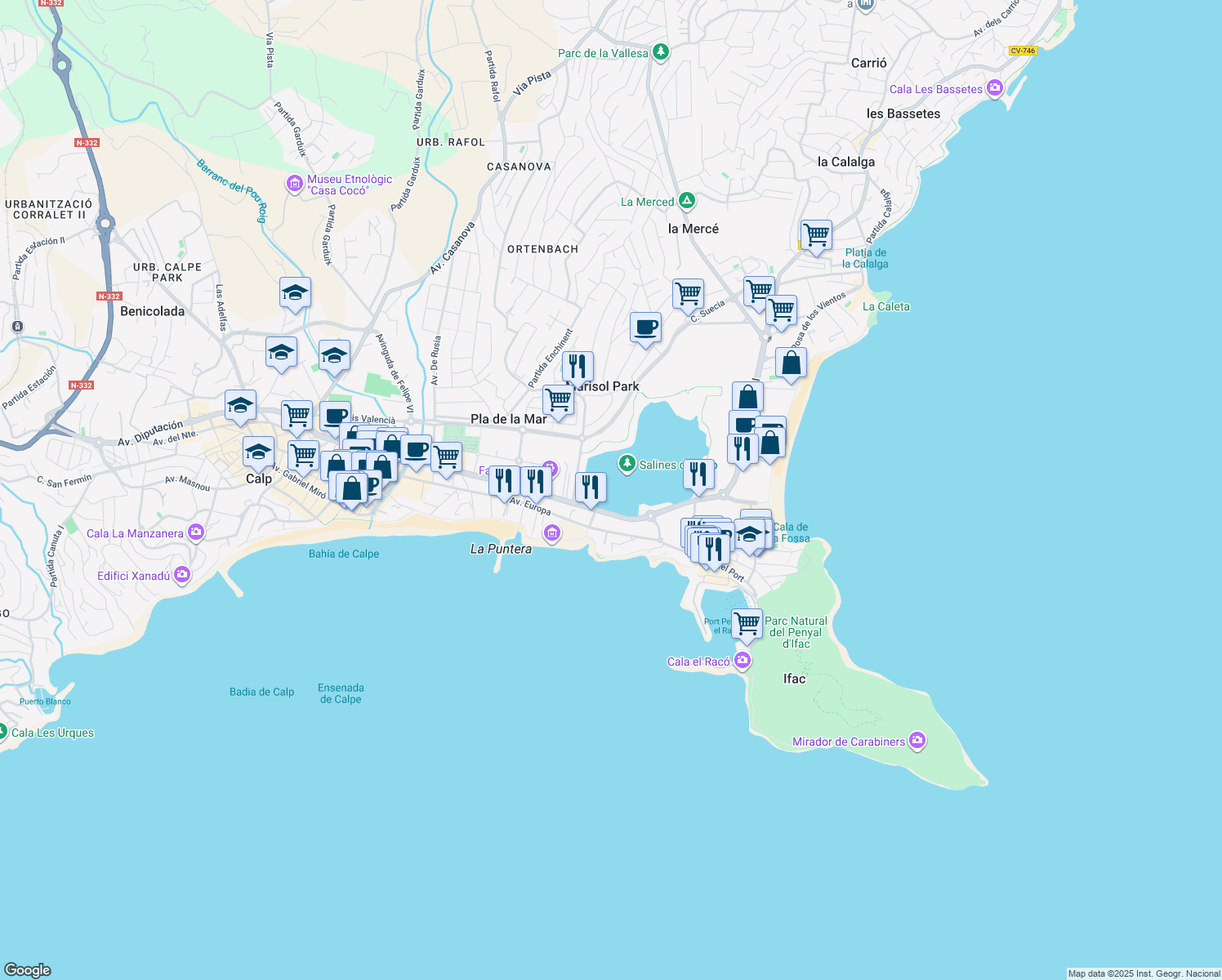The image size is (1222, 980).
Task: Open the restaurant marker at Marisol Park
Action: click(579, 364)
